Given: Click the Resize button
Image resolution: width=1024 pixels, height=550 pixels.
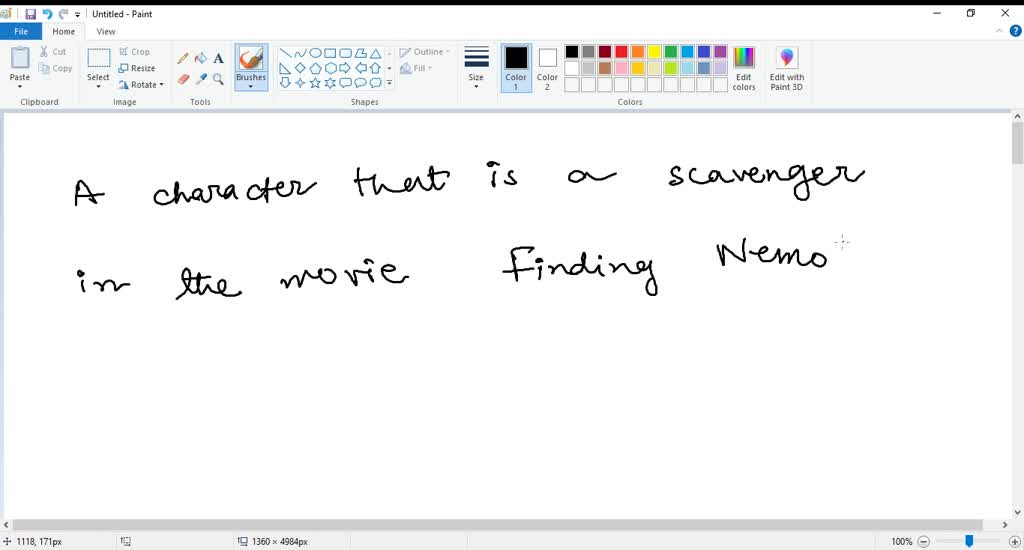Looking at the screenshot, I should [137, 68].
